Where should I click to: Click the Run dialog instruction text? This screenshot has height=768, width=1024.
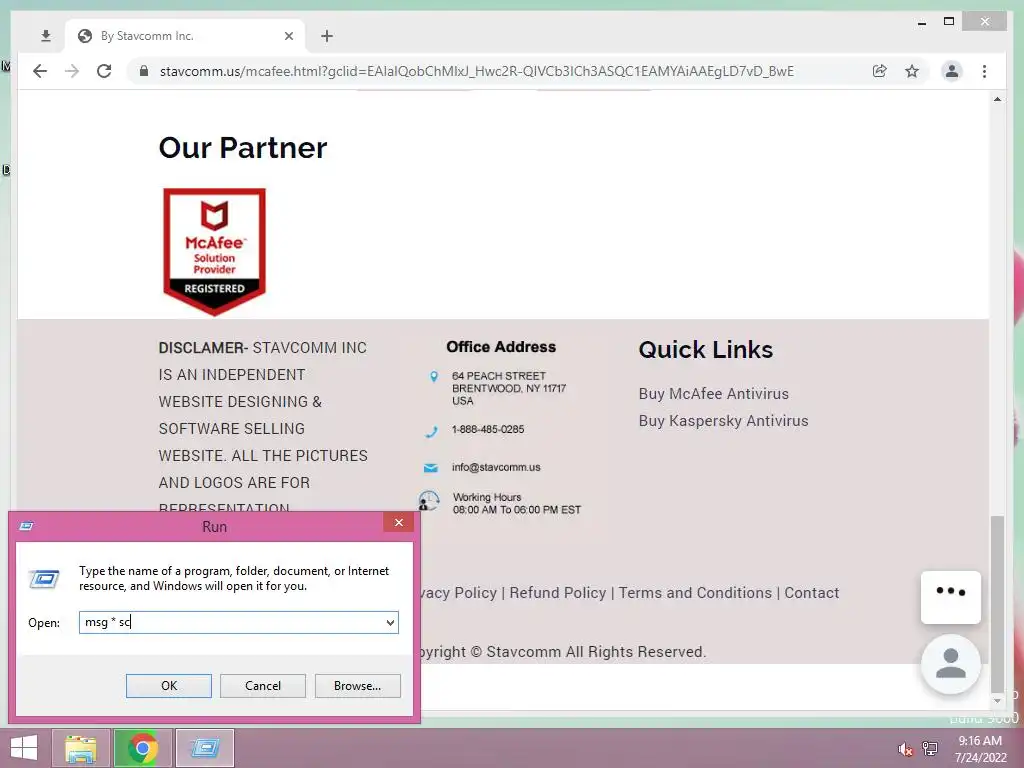tap(234, 579)
